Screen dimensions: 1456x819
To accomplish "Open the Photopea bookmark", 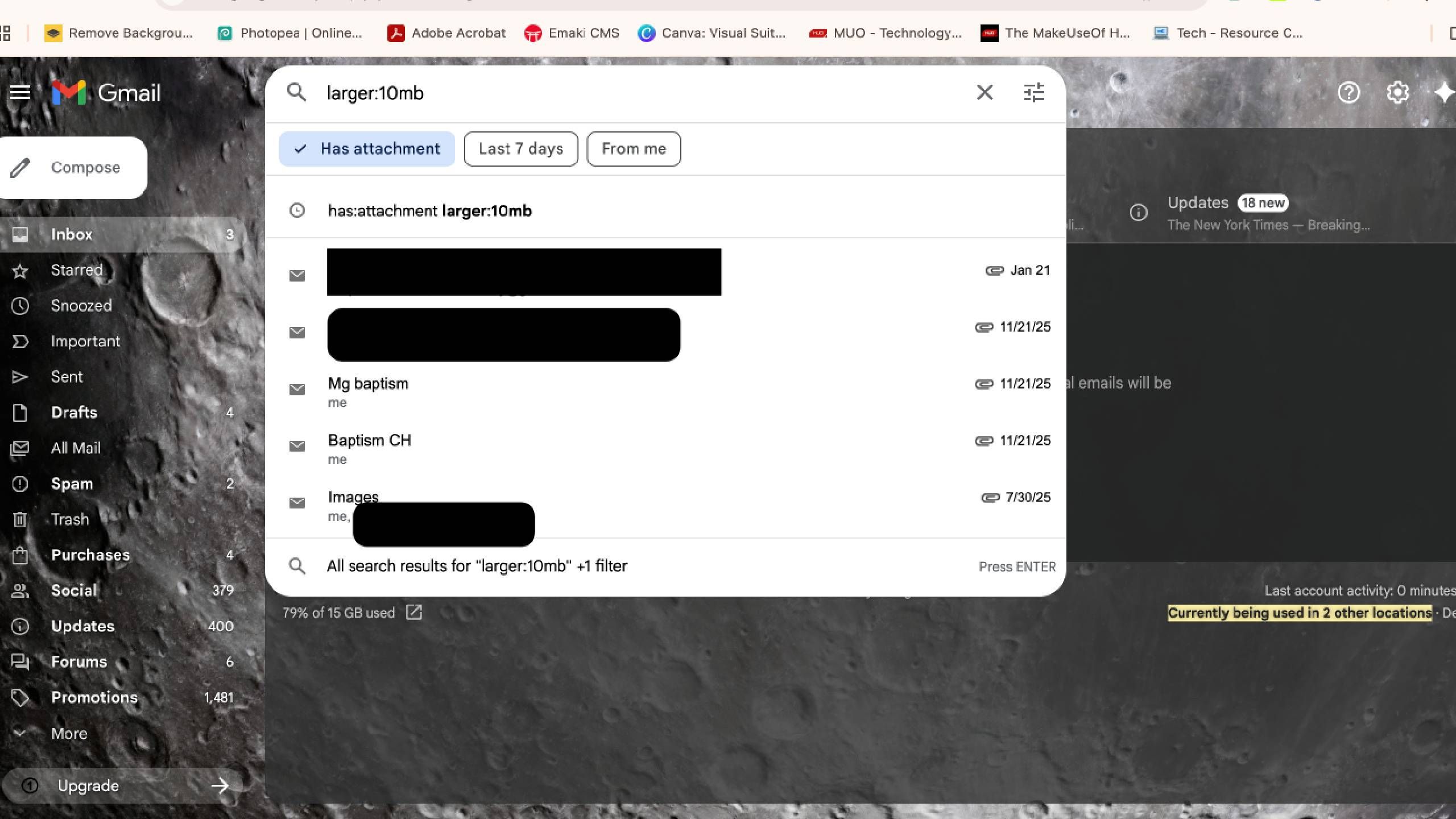I will click(x=289, y=33).
